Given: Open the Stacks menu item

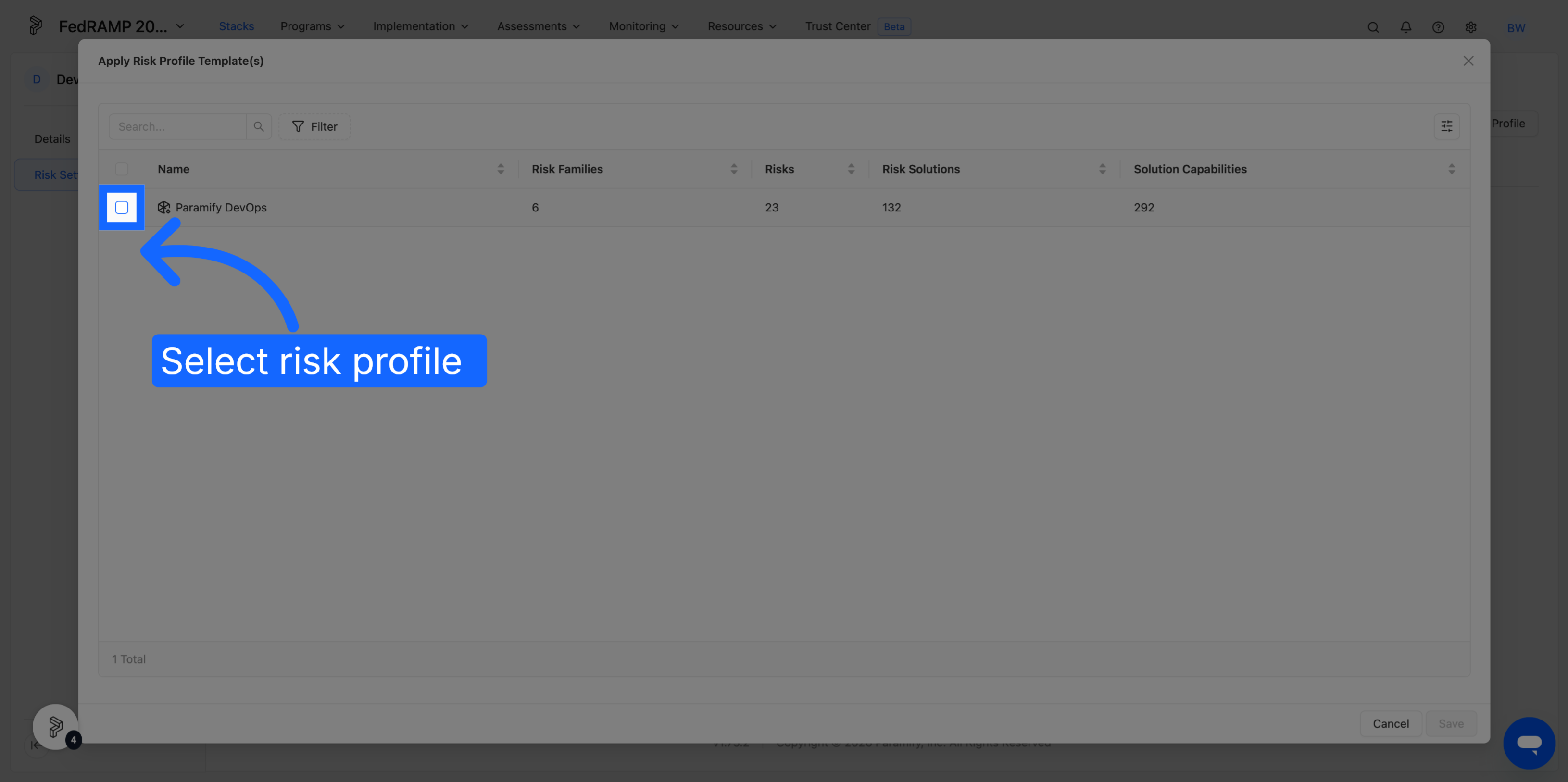Looking at the screenshot, I should (x=236, y=26).
